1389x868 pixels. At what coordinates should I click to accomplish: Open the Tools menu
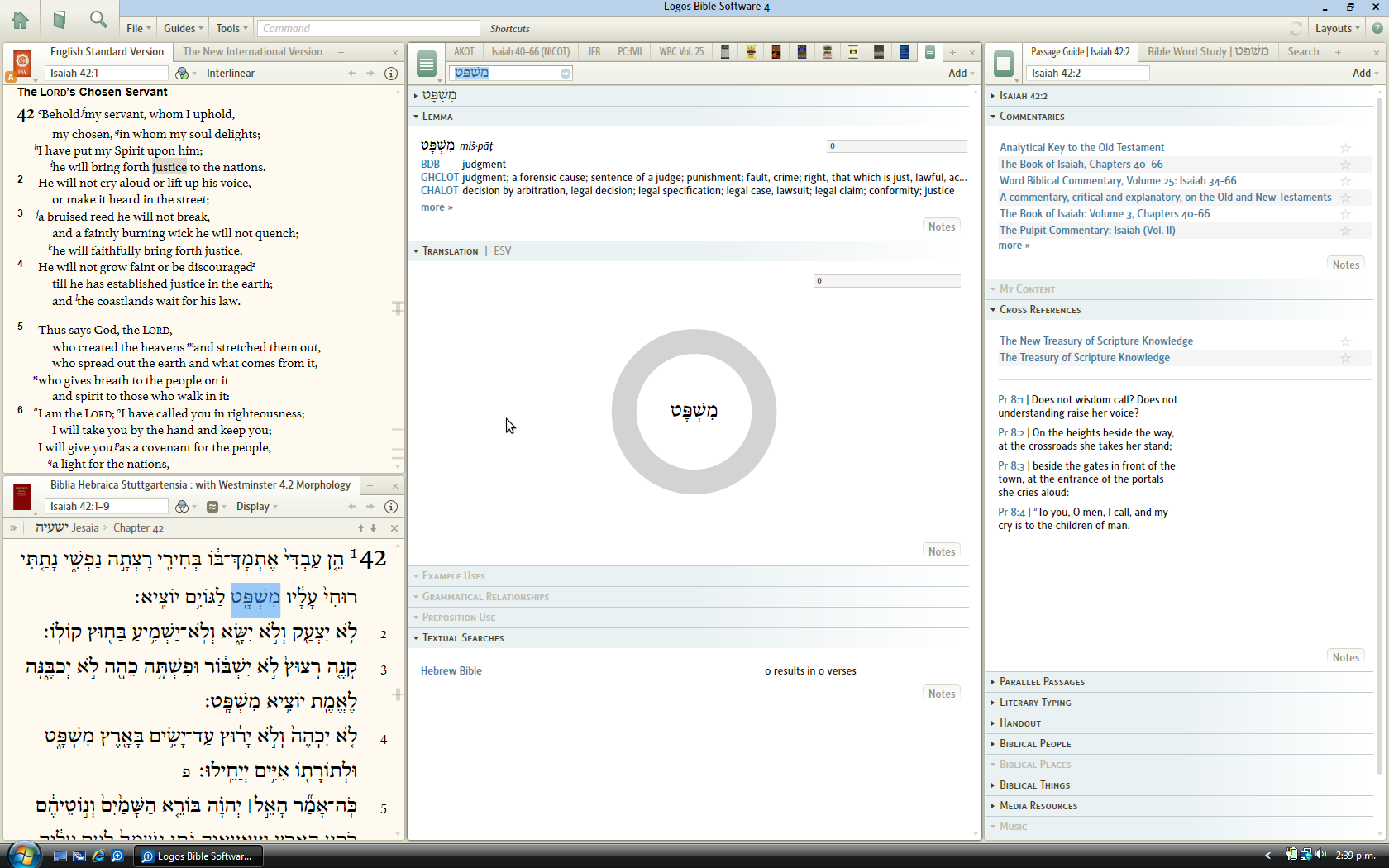[231, 28]
